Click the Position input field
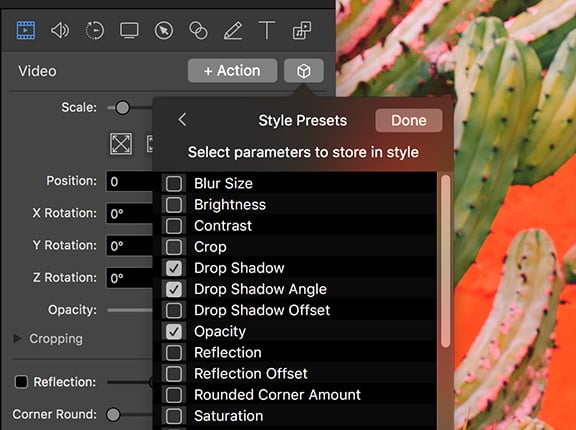Screen dimensions: 576x430 (x=129, y=181)
